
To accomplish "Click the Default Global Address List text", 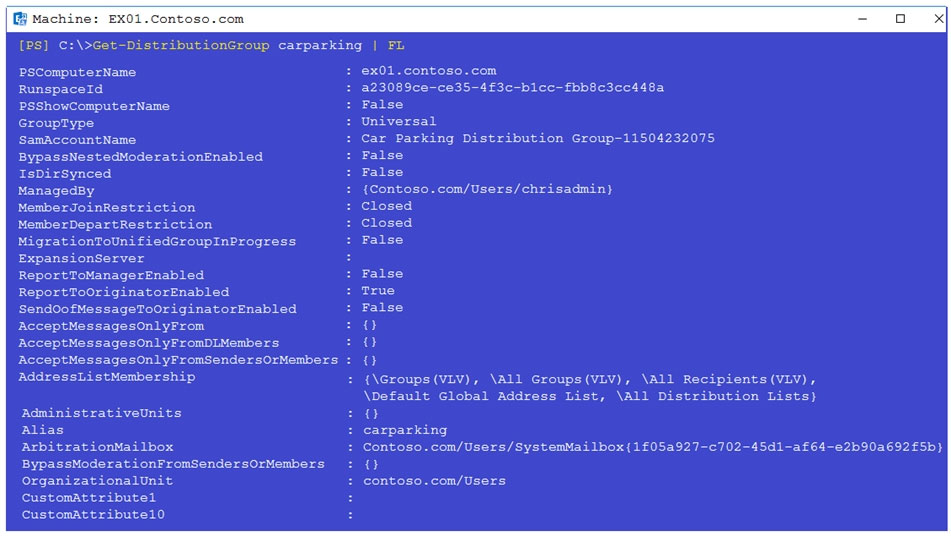I will tap(484, 396).
